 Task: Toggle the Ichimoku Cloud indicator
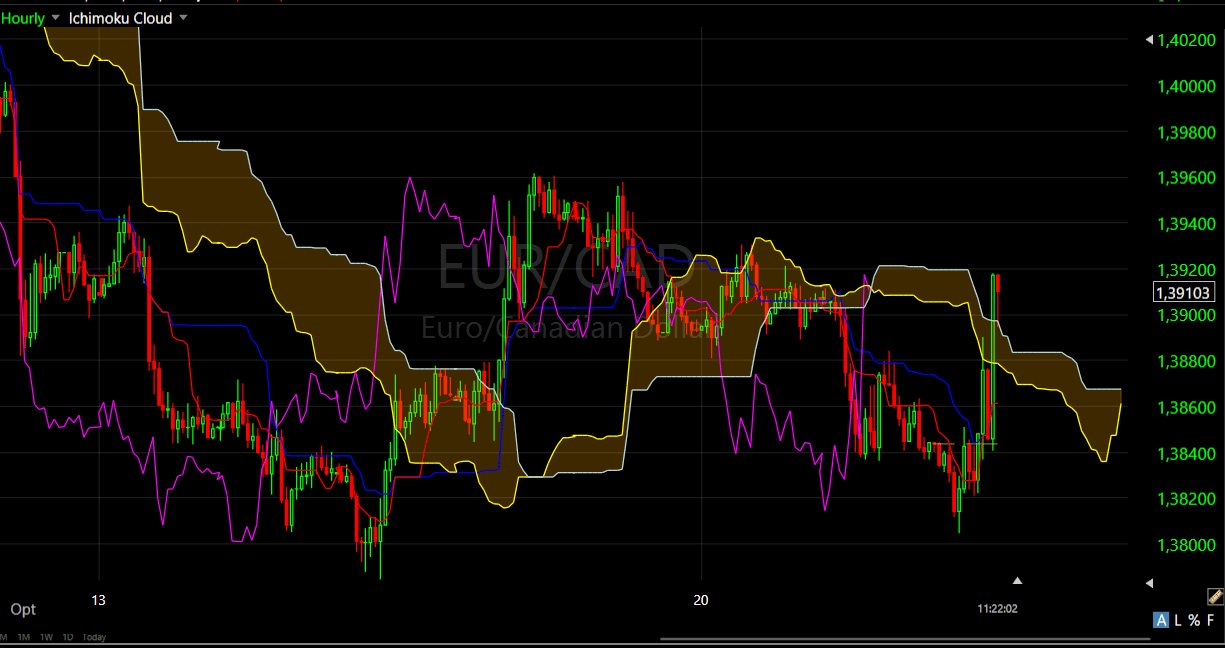120,17
